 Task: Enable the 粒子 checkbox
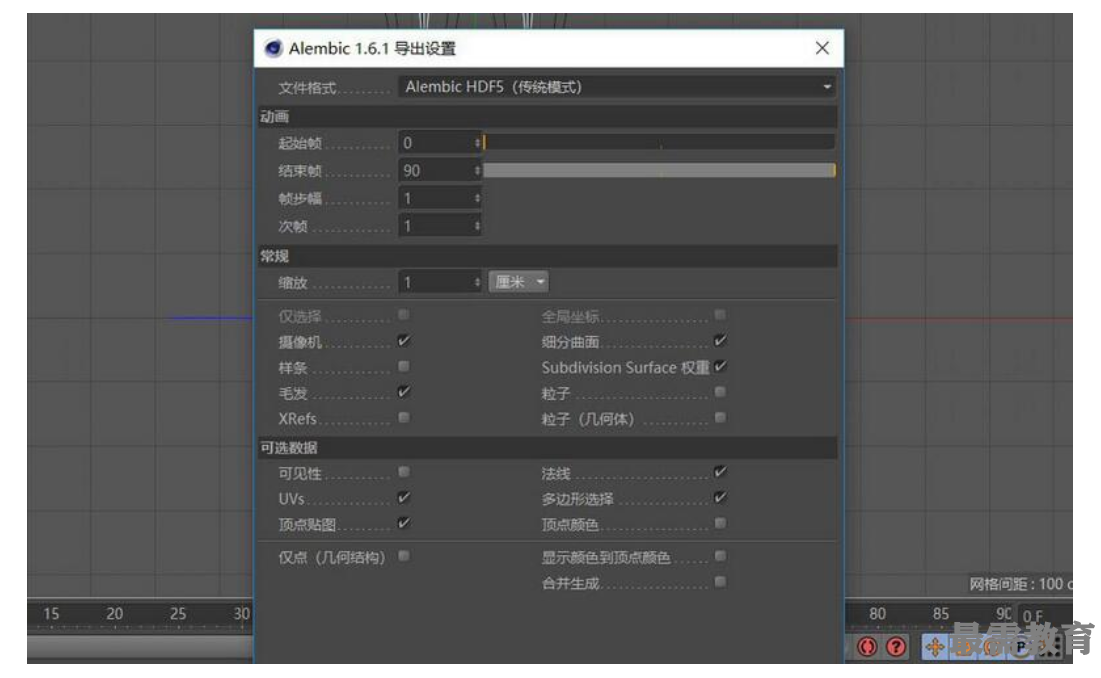tap(720, 392)
